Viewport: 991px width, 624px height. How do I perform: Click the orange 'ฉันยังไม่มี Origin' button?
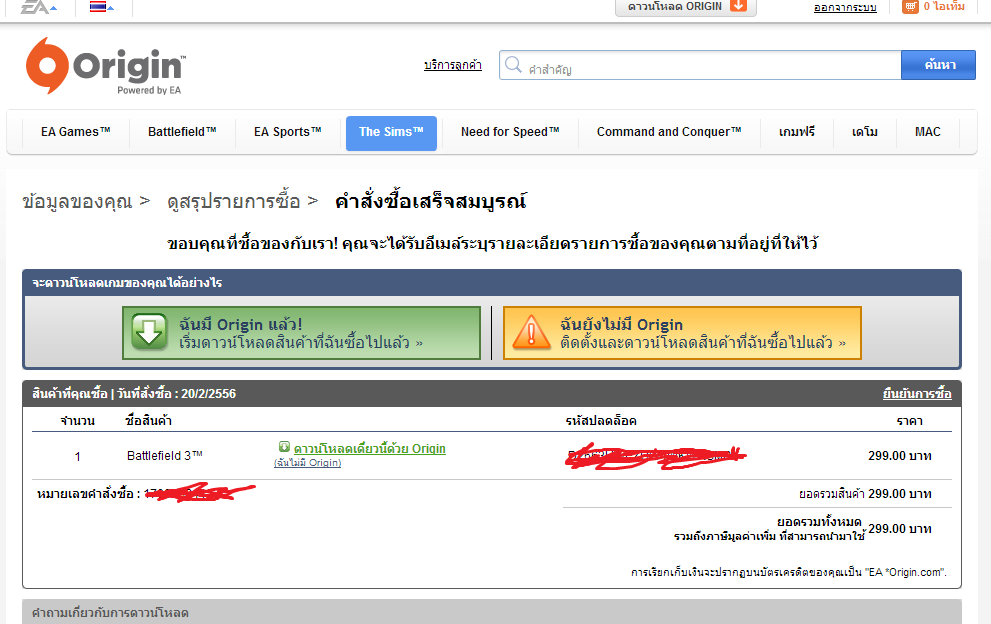click(683, 333)
